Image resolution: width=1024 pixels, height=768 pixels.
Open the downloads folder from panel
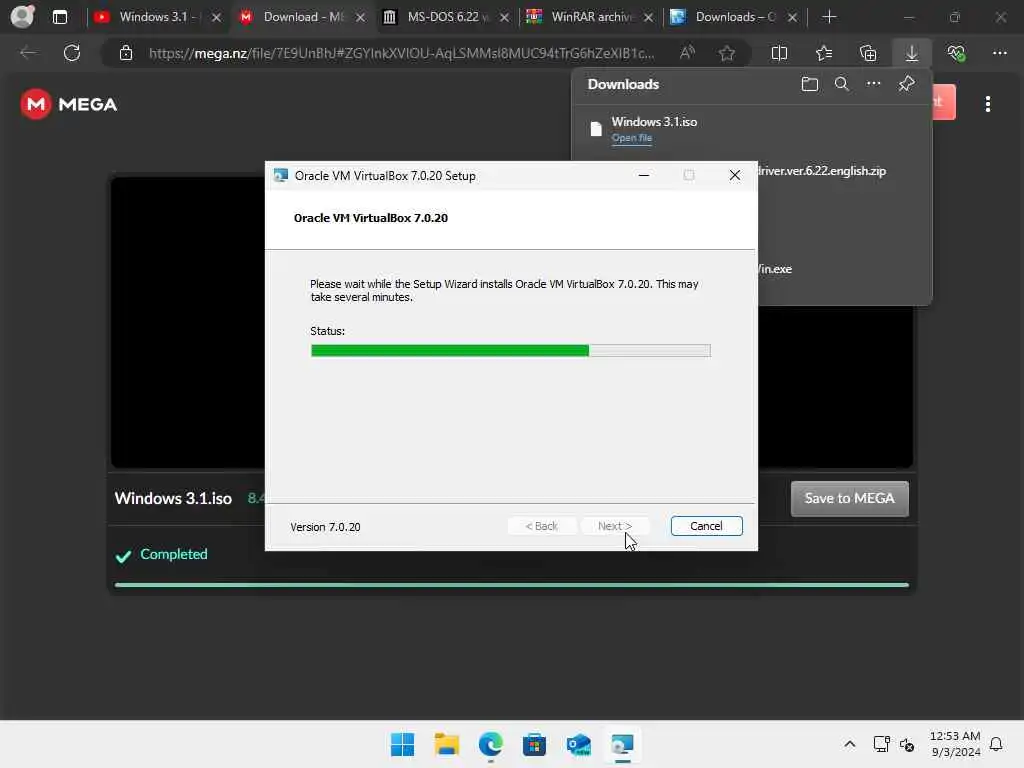click(x=810, y=84)
